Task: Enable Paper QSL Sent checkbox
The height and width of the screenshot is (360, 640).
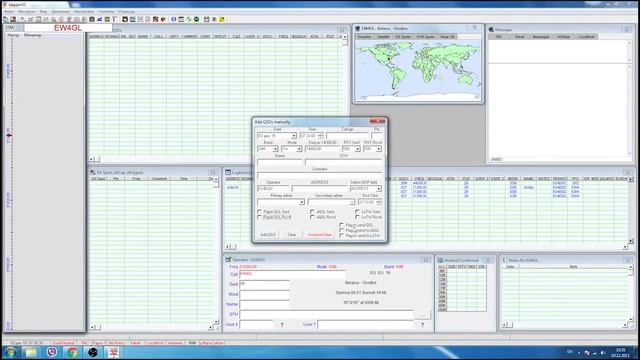Action: 260,212
